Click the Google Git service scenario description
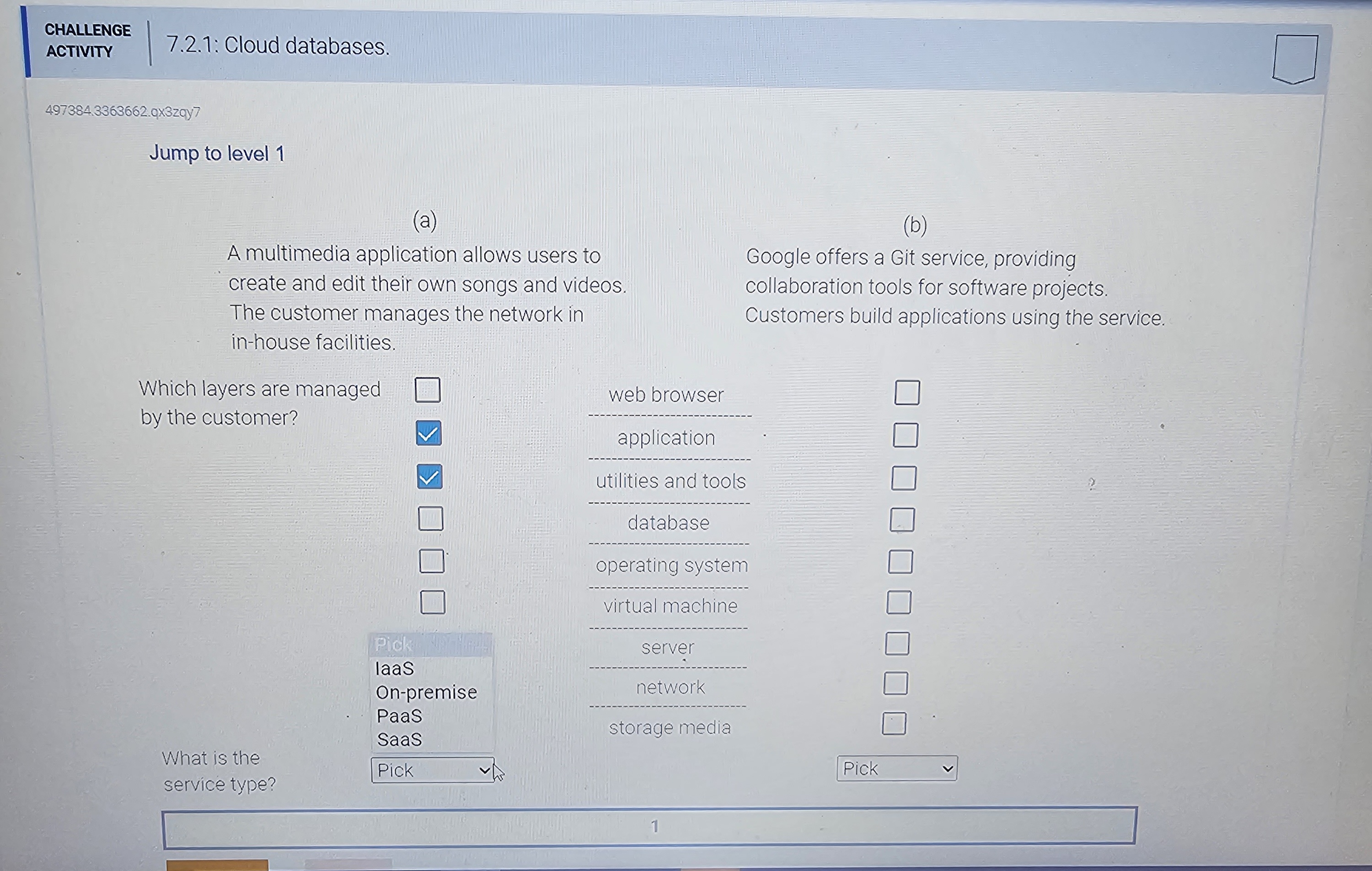Screen dimensions: 1372x871 (x=955, y=287)
